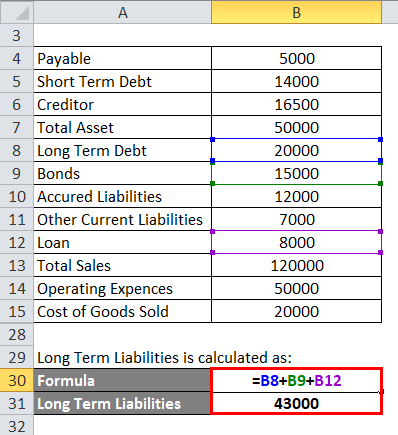Select row 3 header
The image size is (398, 435).
[17, 35]
